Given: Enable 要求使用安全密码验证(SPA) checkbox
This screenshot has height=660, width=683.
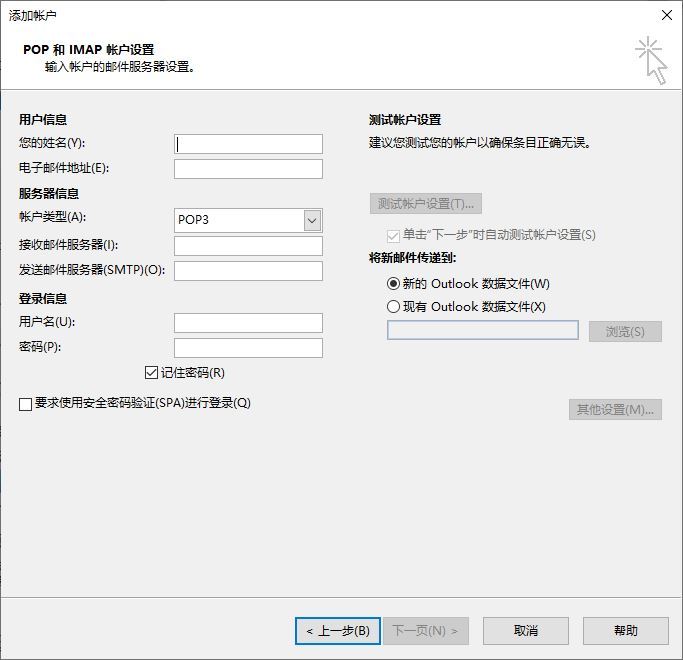Looking at the screenshot, I should [x=26, y=404].
